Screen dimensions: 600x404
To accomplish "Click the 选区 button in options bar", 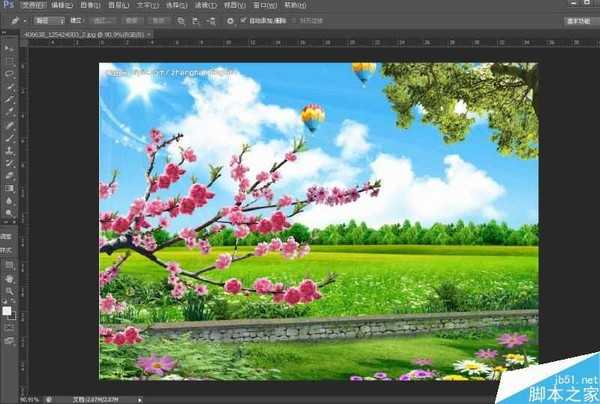I will pos(103,19).
